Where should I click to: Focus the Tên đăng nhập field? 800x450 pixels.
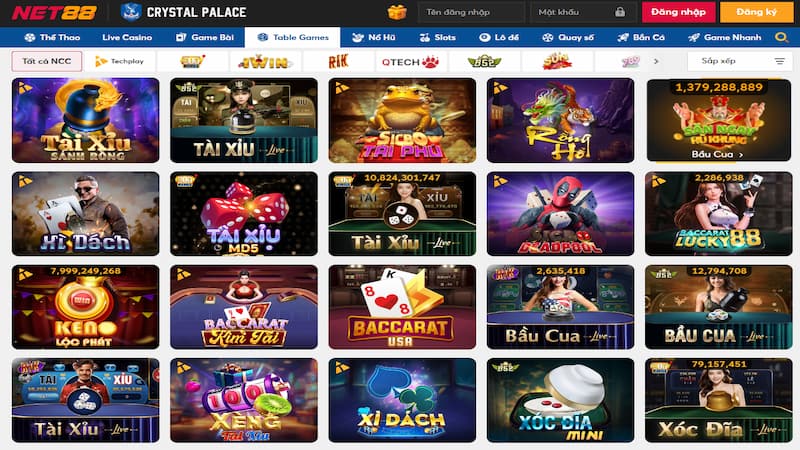pyautogui.click(x=471, y=12)
